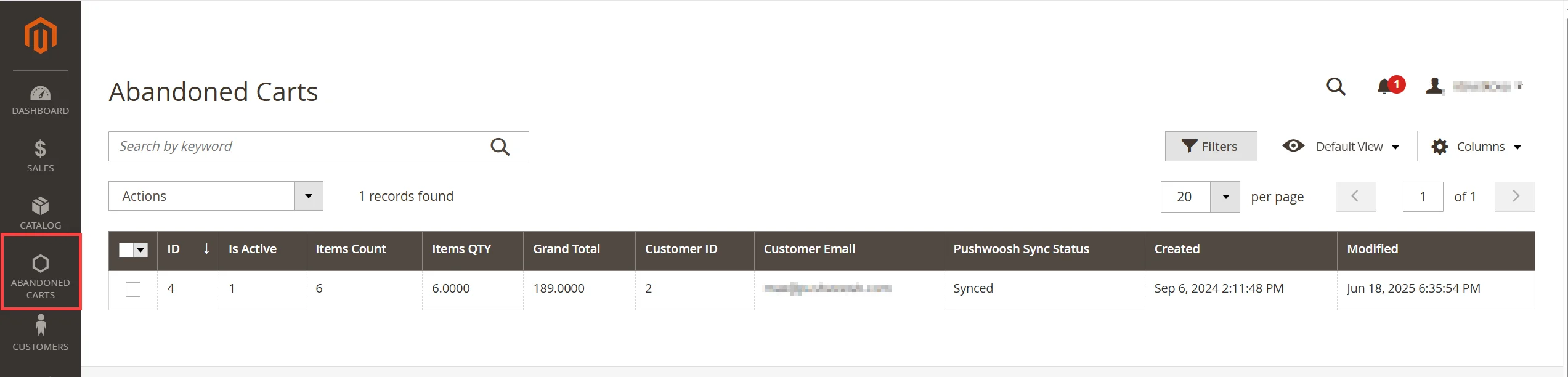This screenshot has width=1568, height=377.
Task: Click the Magento logo icon
Action: 41,36
